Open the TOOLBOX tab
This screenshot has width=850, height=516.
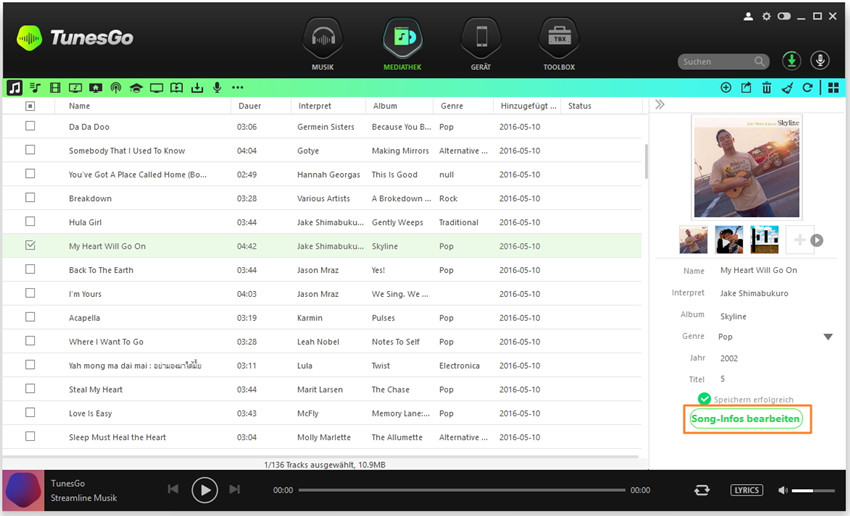coord(559,44)
